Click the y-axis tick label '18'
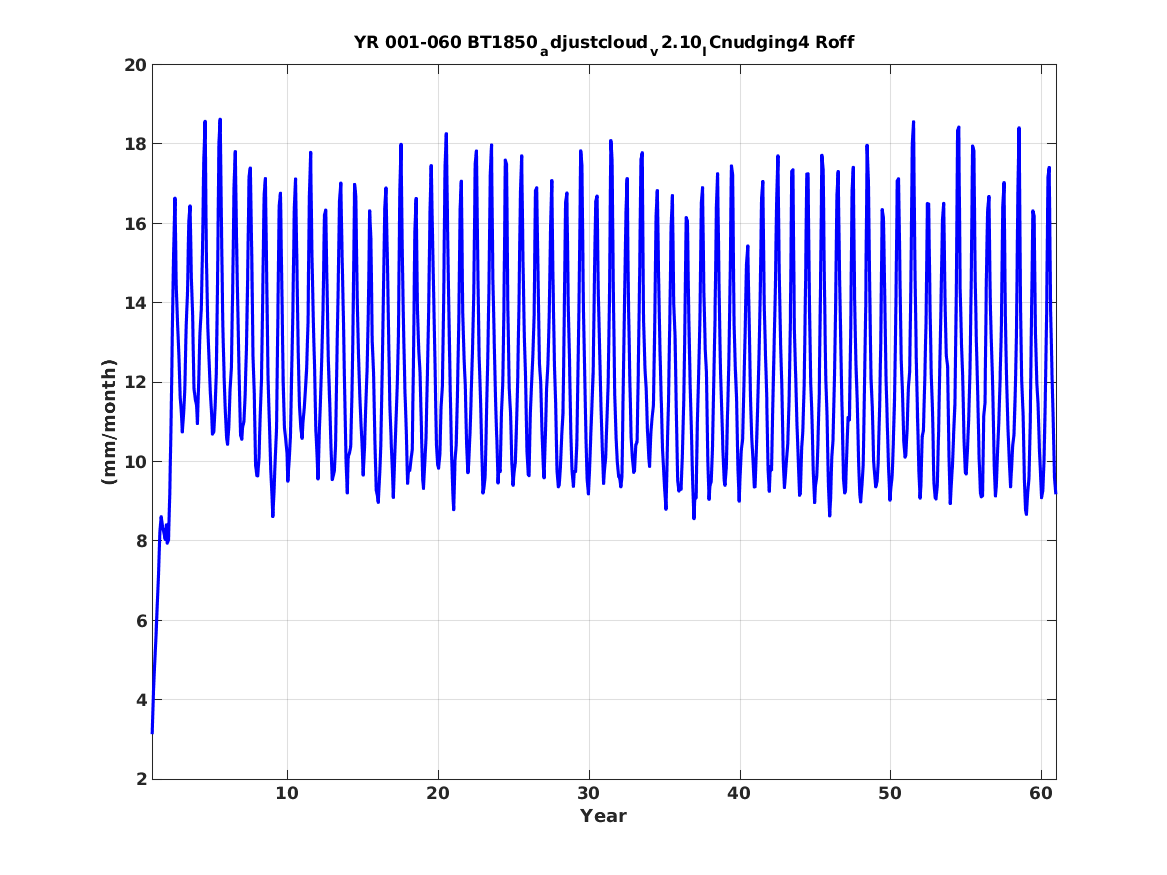The height and width of the screenshot is (875, 1167). [135, 144]
